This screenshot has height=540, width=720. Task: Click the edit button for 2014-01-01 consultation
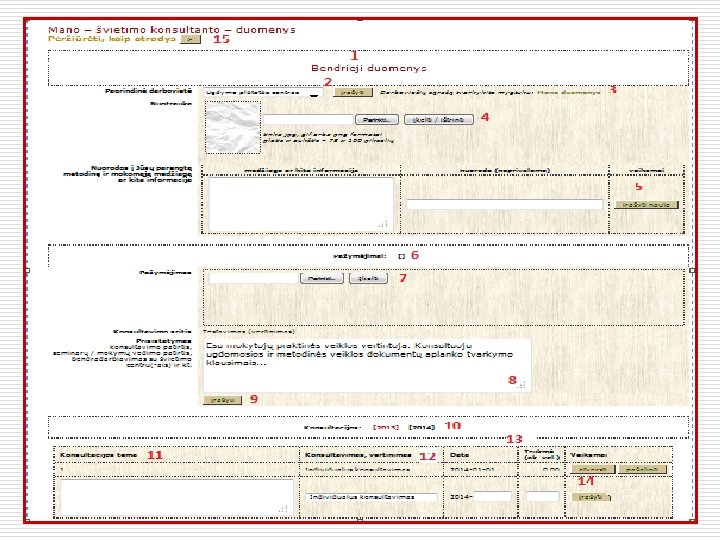[x=593, y=469]
